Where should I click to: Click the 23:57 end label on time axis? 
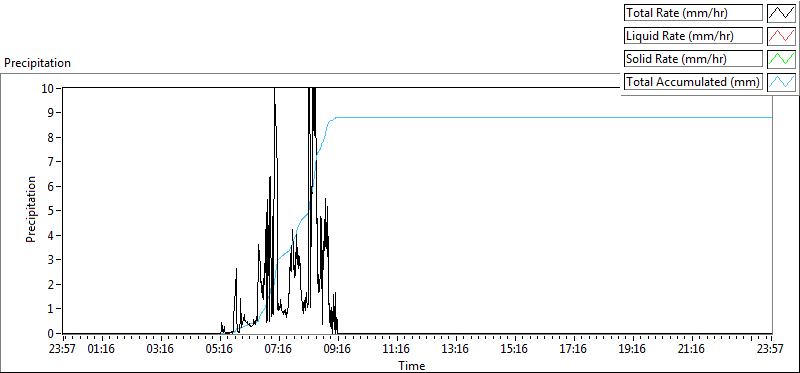coord(772,349)
